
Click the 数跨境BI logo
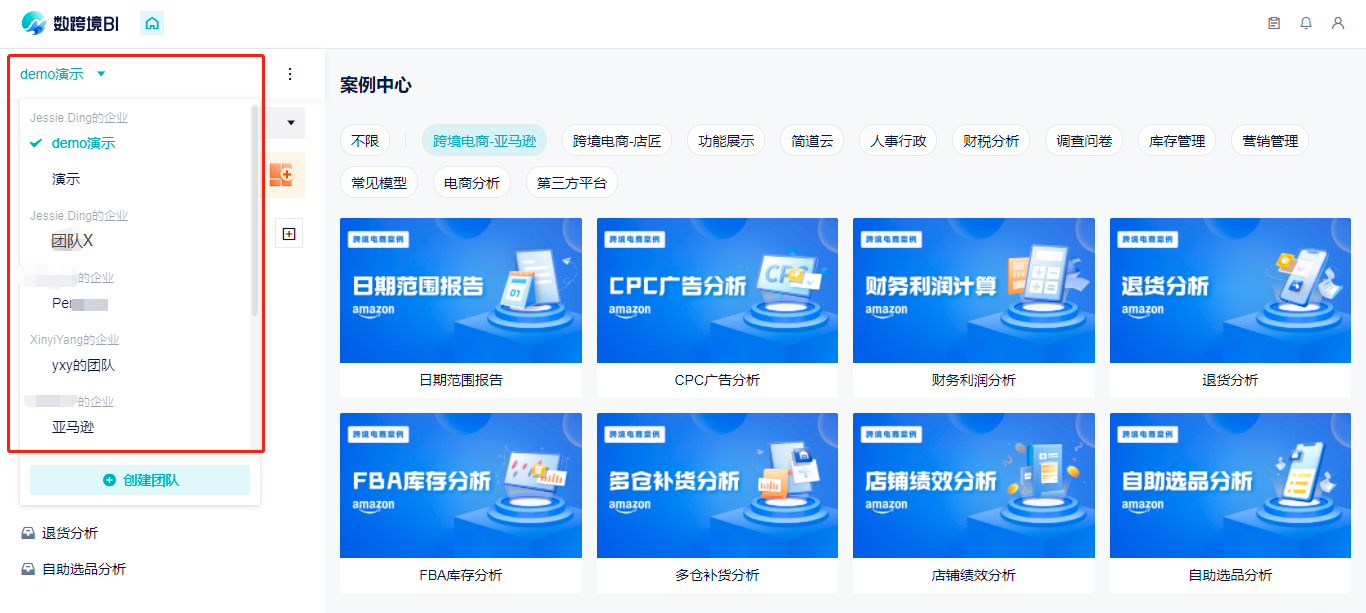tap(70, 23)
